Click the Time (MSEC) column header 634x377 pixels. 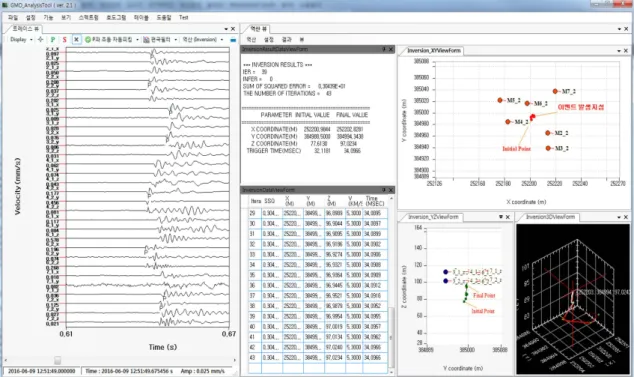click(x=375, y=201)
